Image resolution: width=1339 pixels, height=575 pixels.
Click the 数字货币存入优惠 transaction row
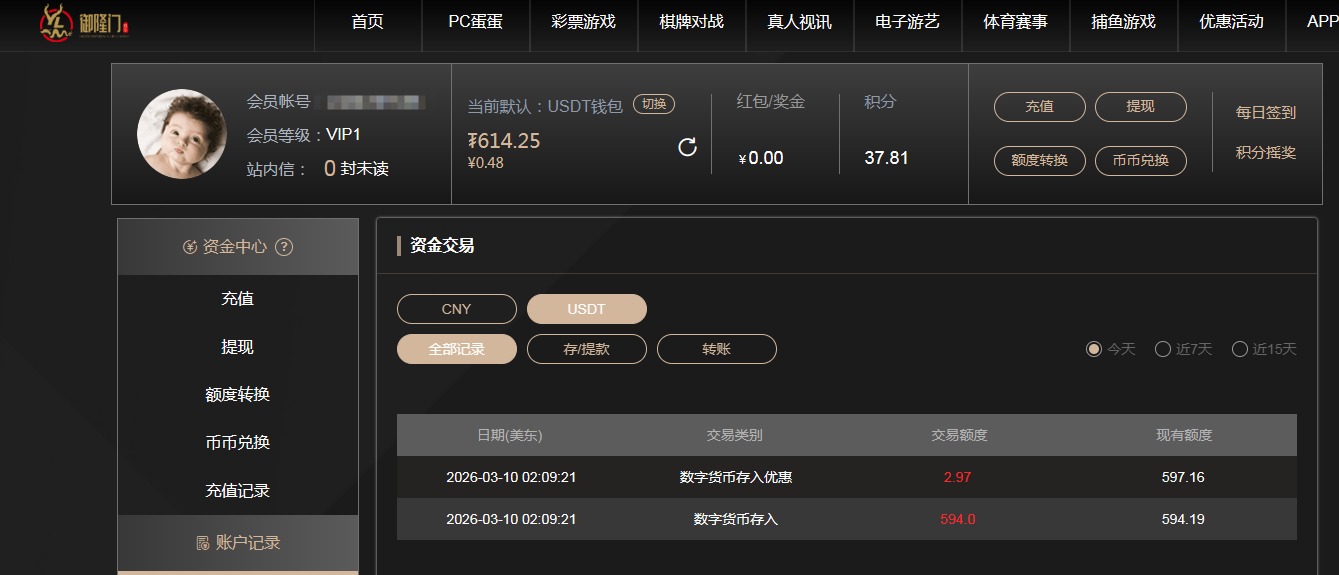(847, 477)
